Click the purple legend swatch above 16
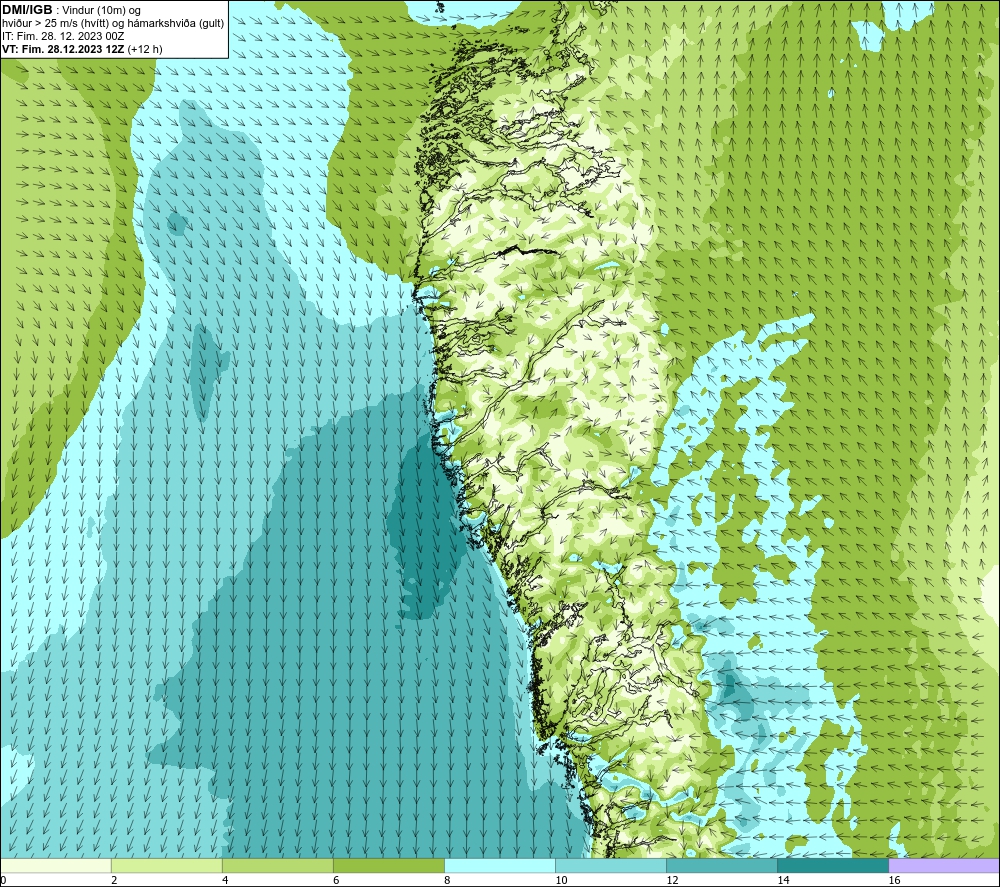Screen dimensions: 1000x887 (x=944, y=865)
